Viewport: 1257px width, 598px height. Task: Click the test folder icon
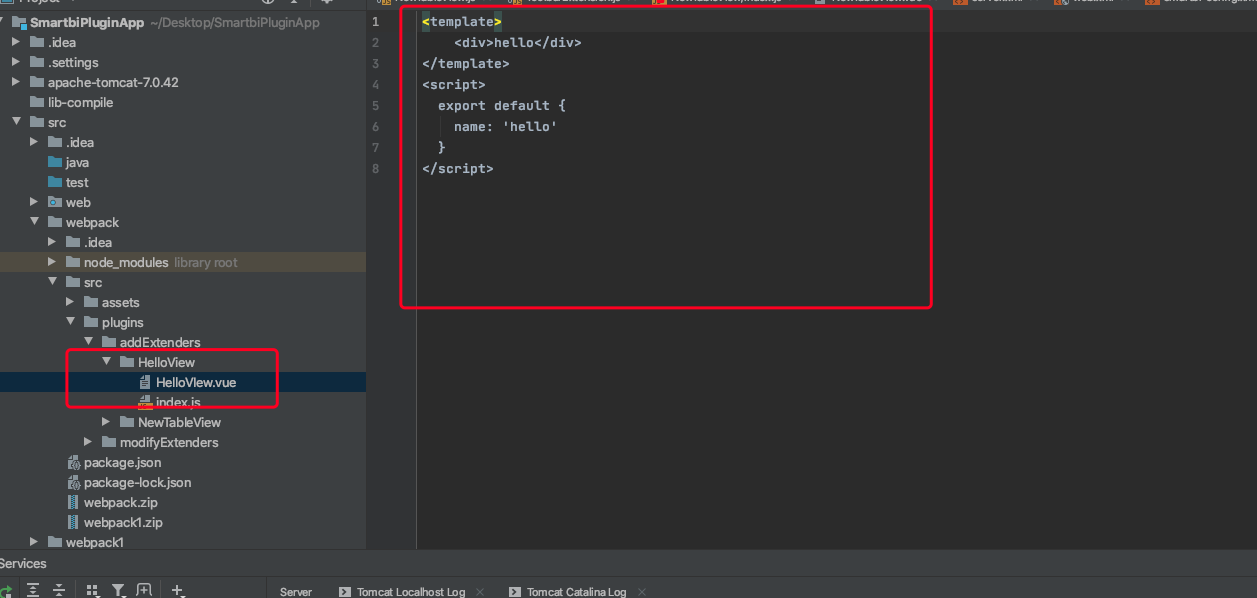tap(55, 182)
